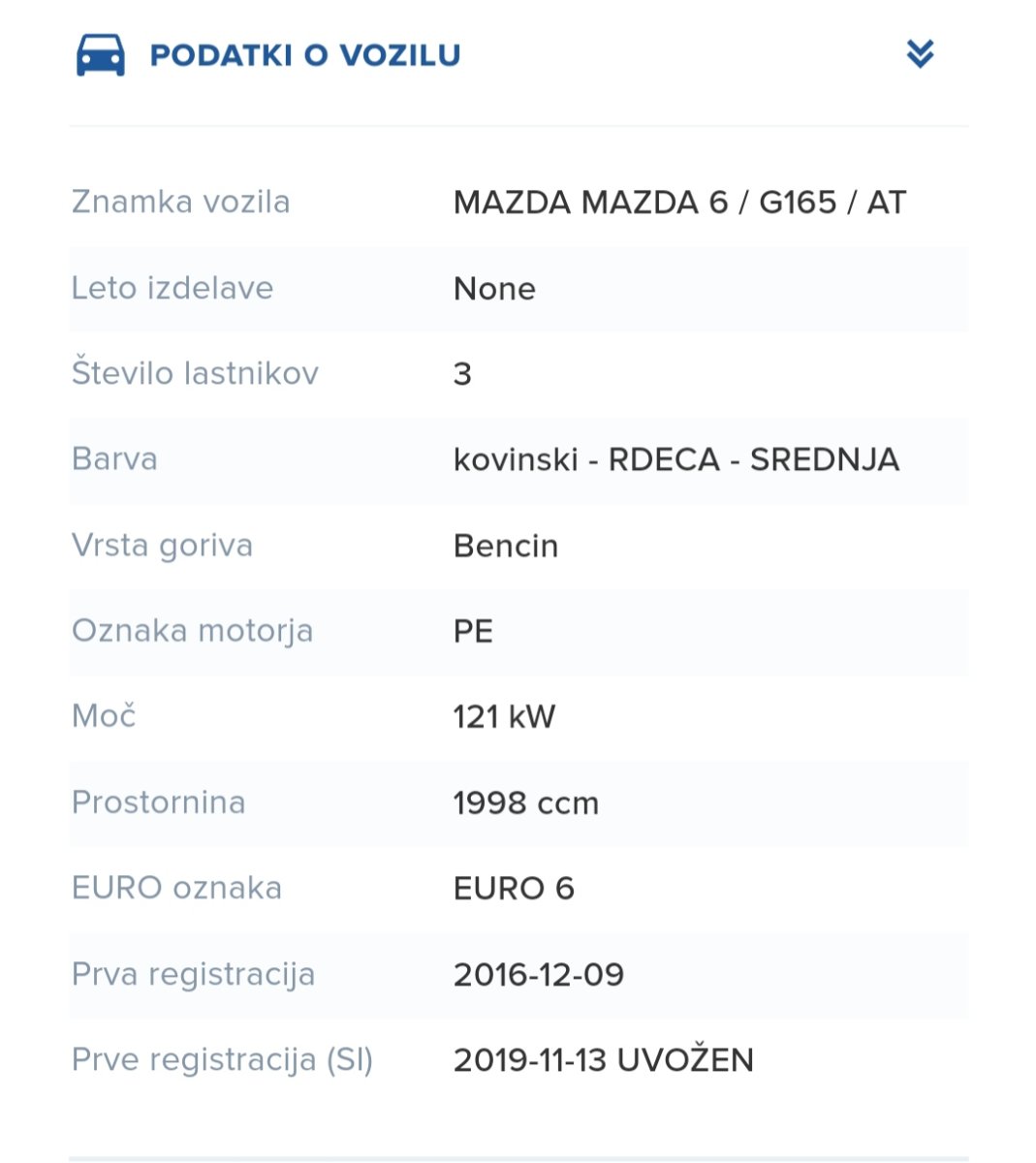Click MAZDA MAZDA 6 / G165 / AT value

679,203
